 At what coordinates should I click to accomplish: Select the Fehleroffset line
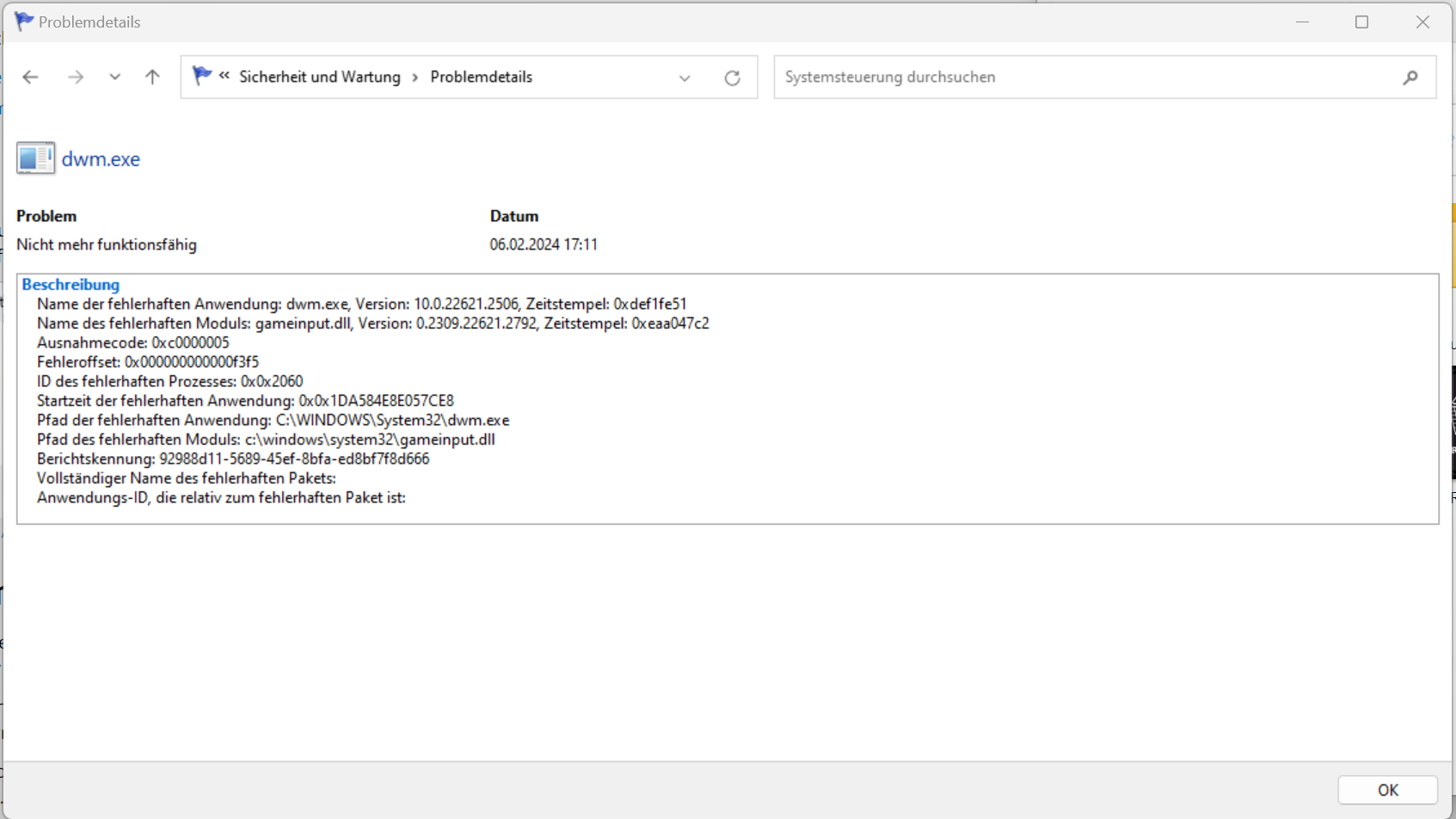[x=148, y=362]
